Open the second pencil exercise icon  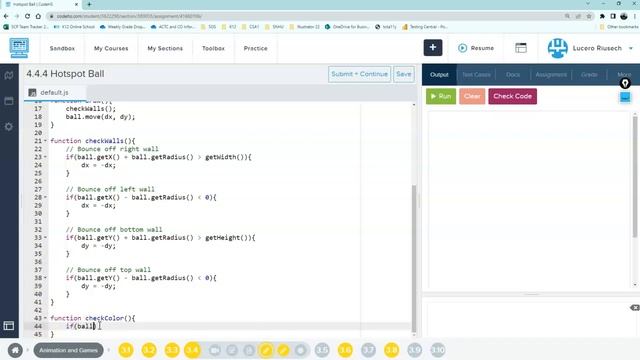(283, 350)
